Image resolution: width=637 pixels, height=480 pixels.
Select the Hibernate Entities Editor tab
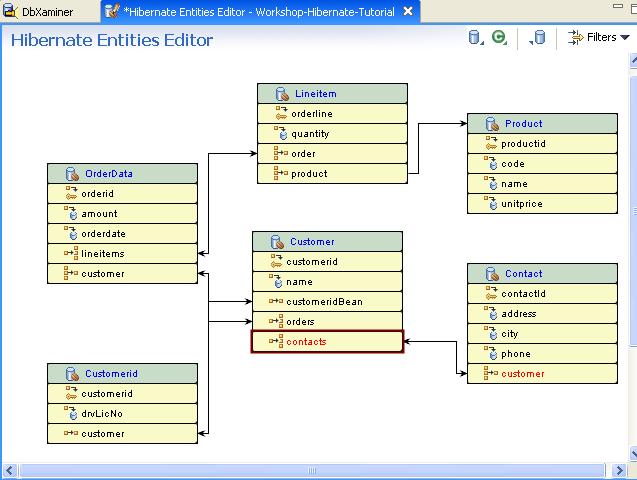pyautogui.click(x=259, y=11)
